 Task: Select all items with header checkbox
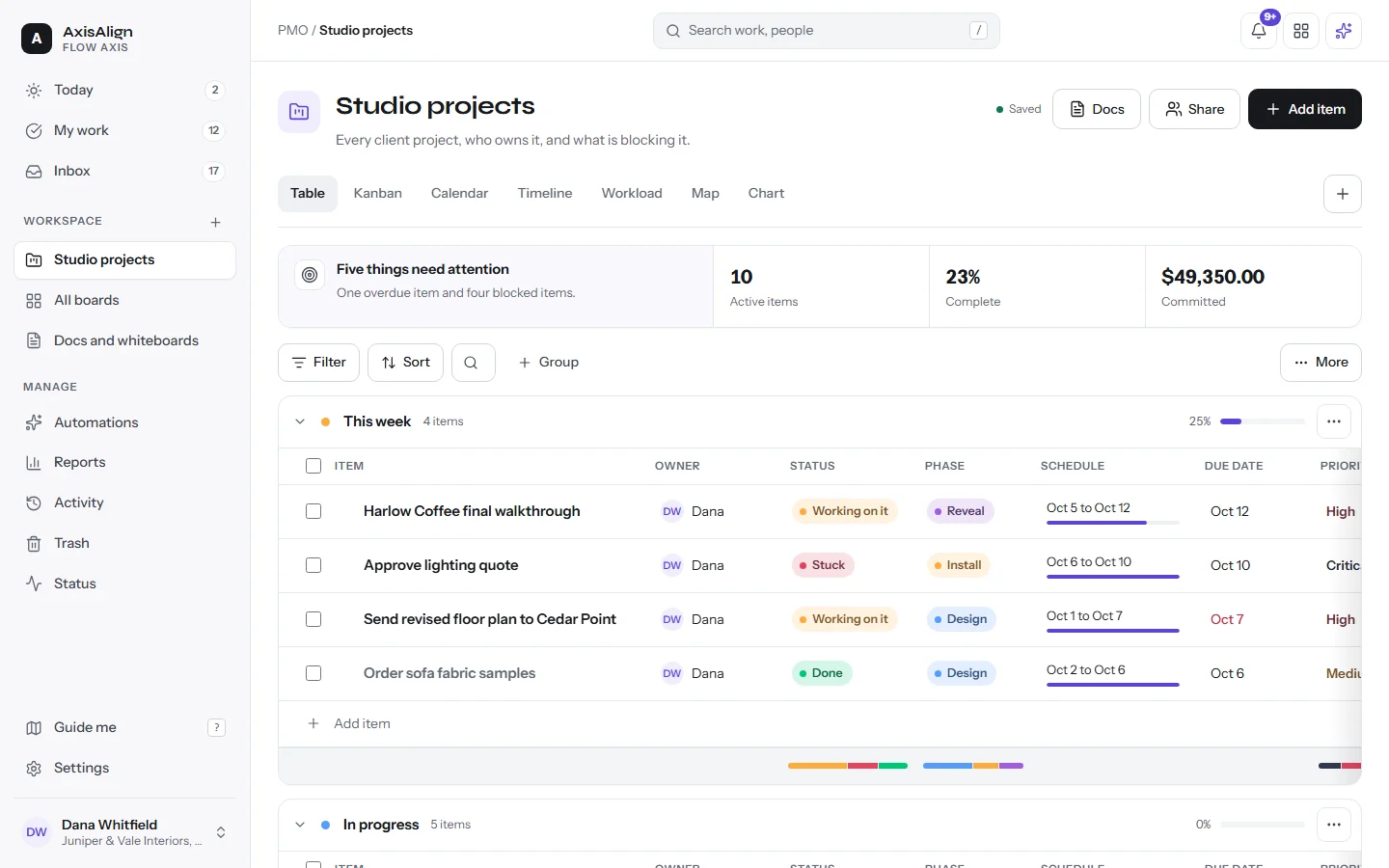pyautogui.click(x=313, y=466)
